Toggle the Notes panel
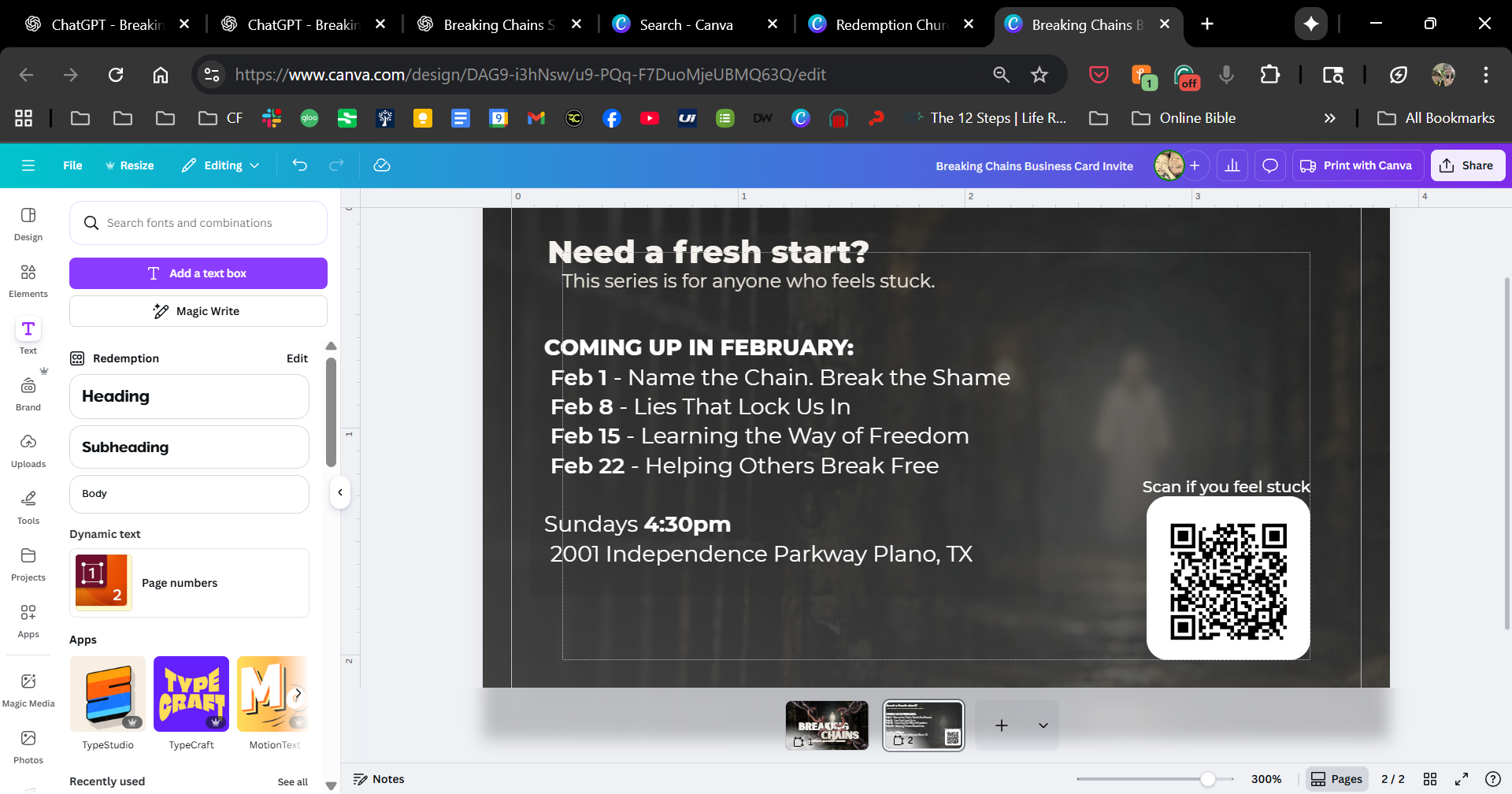 pos(380,779)
